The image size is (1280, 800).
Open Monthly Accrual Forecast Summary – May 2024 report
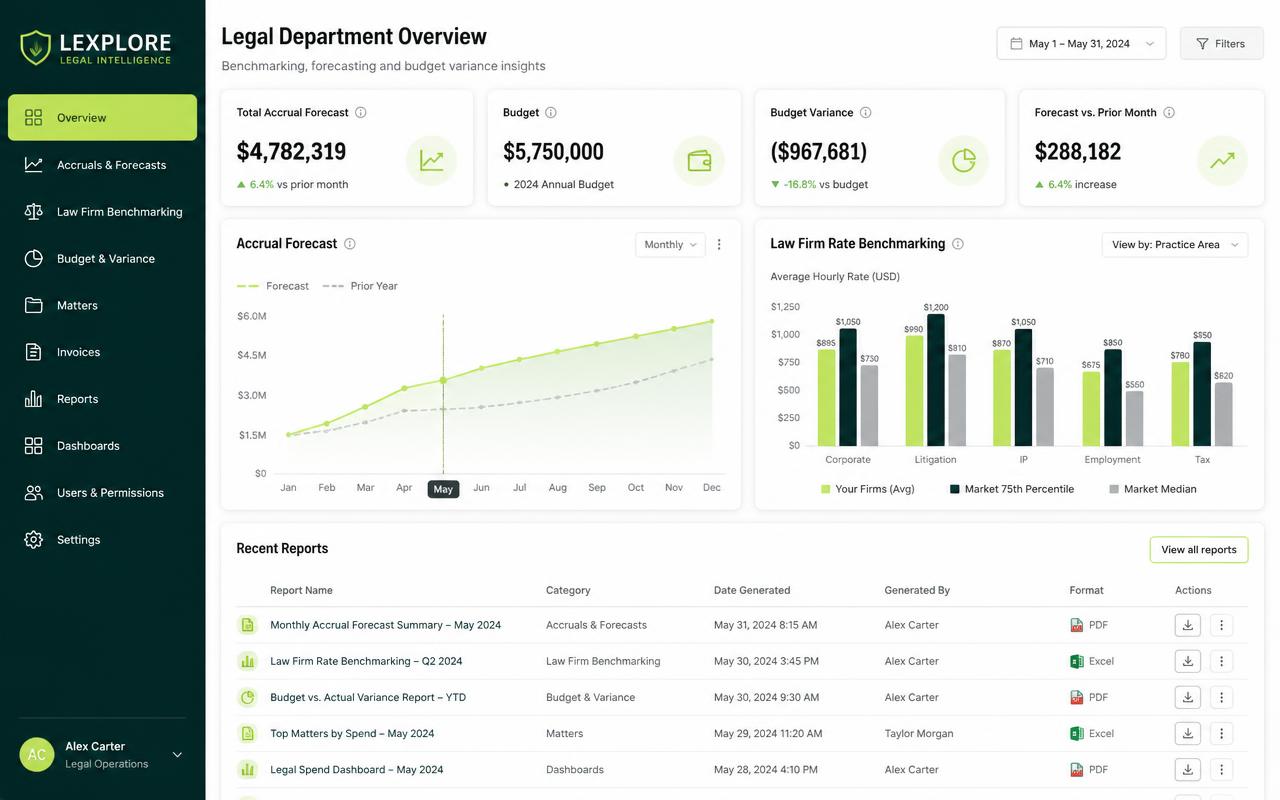pos(385,625)
